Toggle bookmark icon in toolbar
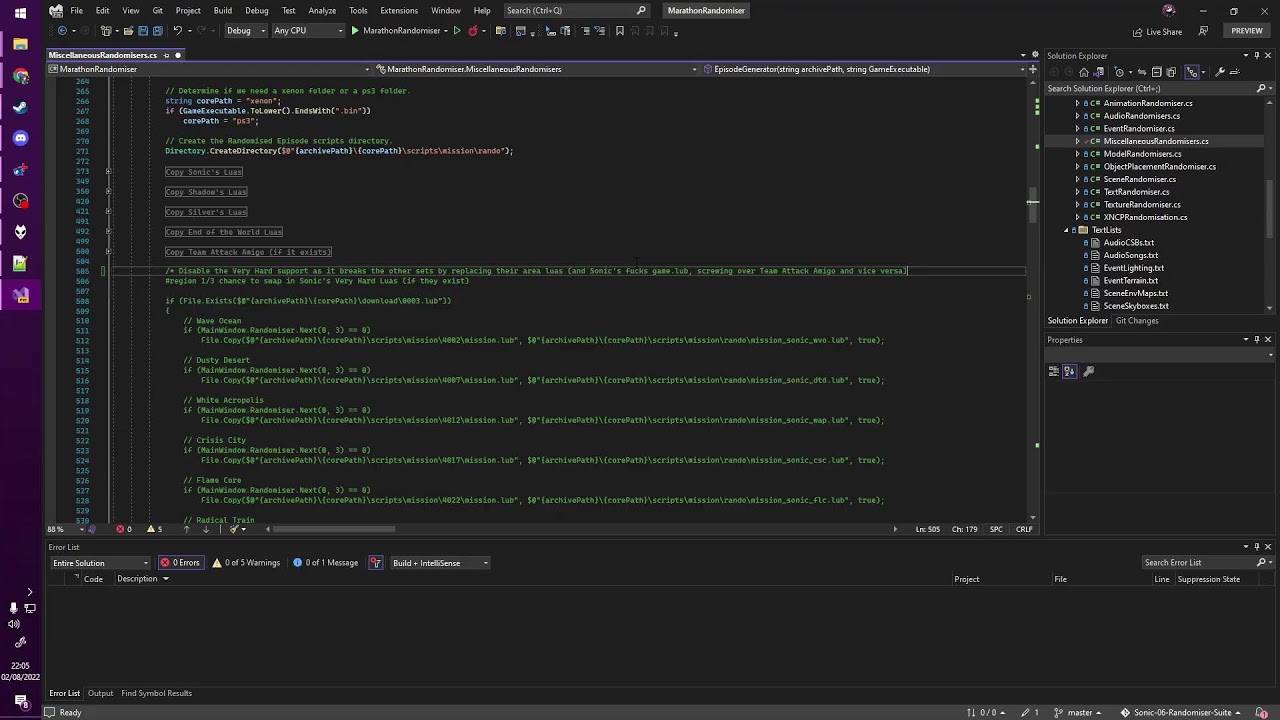Viewport: 1280px width, 720px height. (x=619, y=31)
